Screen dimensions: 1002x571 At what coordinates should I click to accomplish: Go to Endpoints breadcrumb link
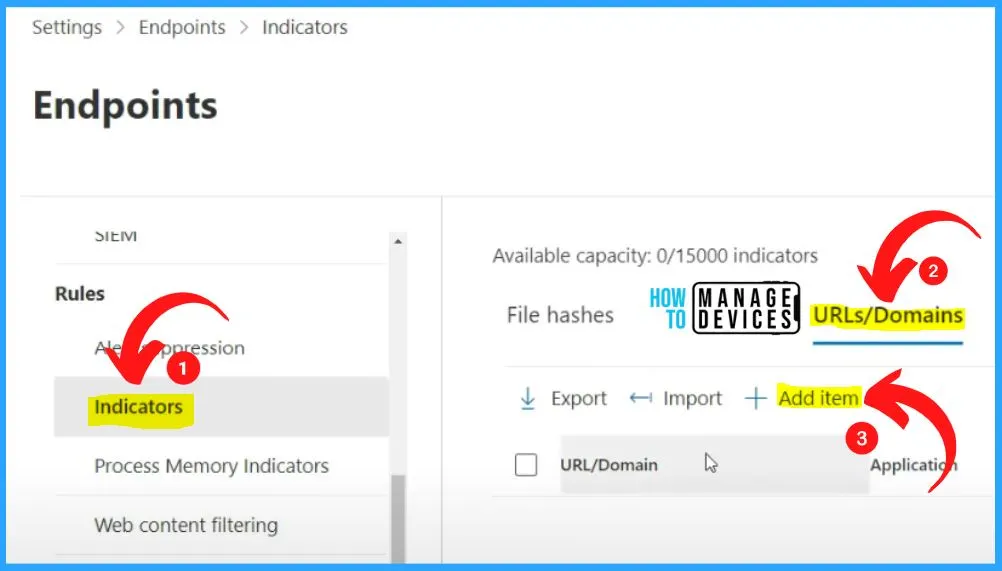coord(182,27)
